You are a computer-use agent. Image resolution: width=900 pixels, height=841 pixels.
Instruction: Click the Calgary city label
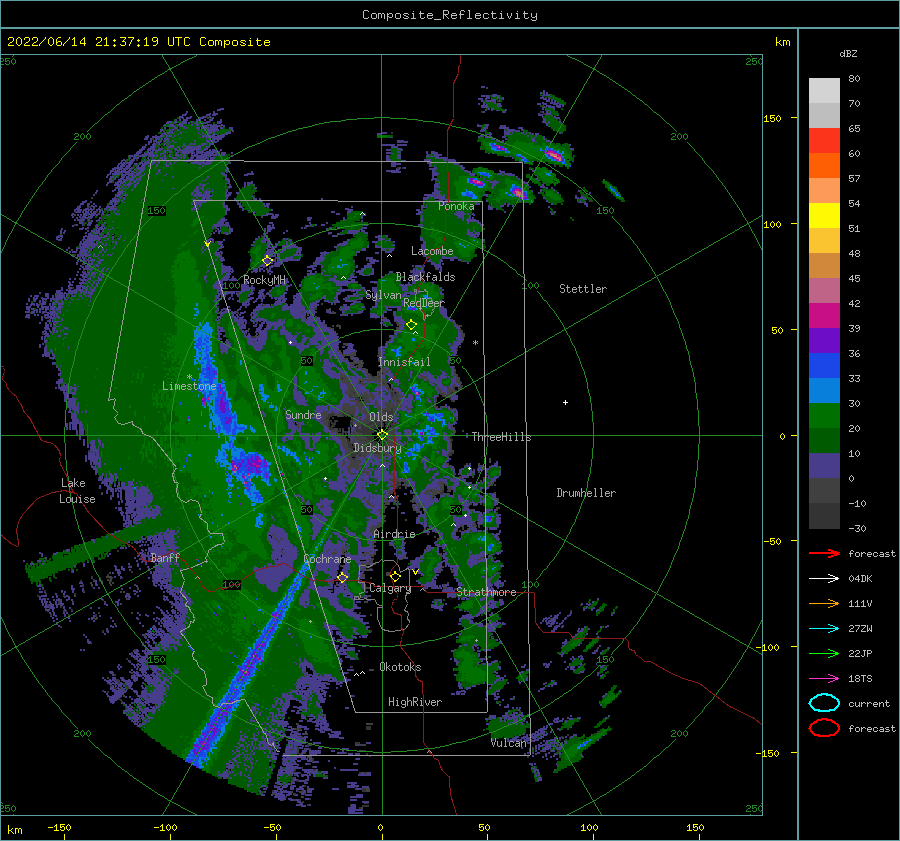[390, 588]
